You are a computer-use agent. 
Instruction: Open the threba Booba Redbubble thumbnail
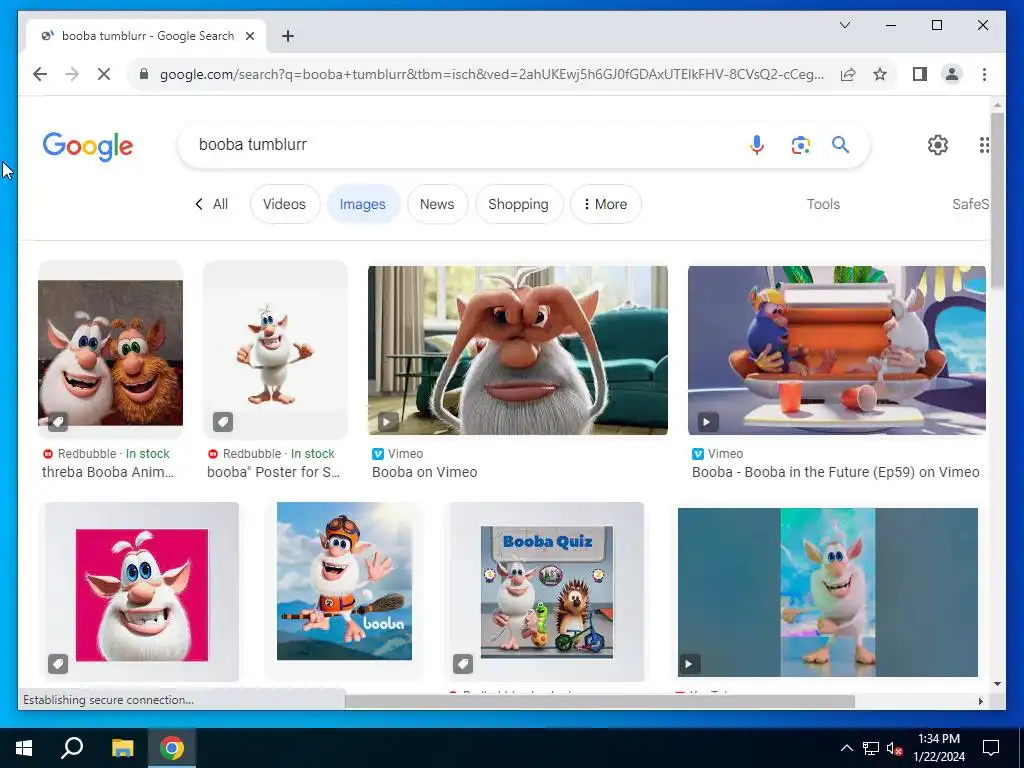[x=110, y=351]
